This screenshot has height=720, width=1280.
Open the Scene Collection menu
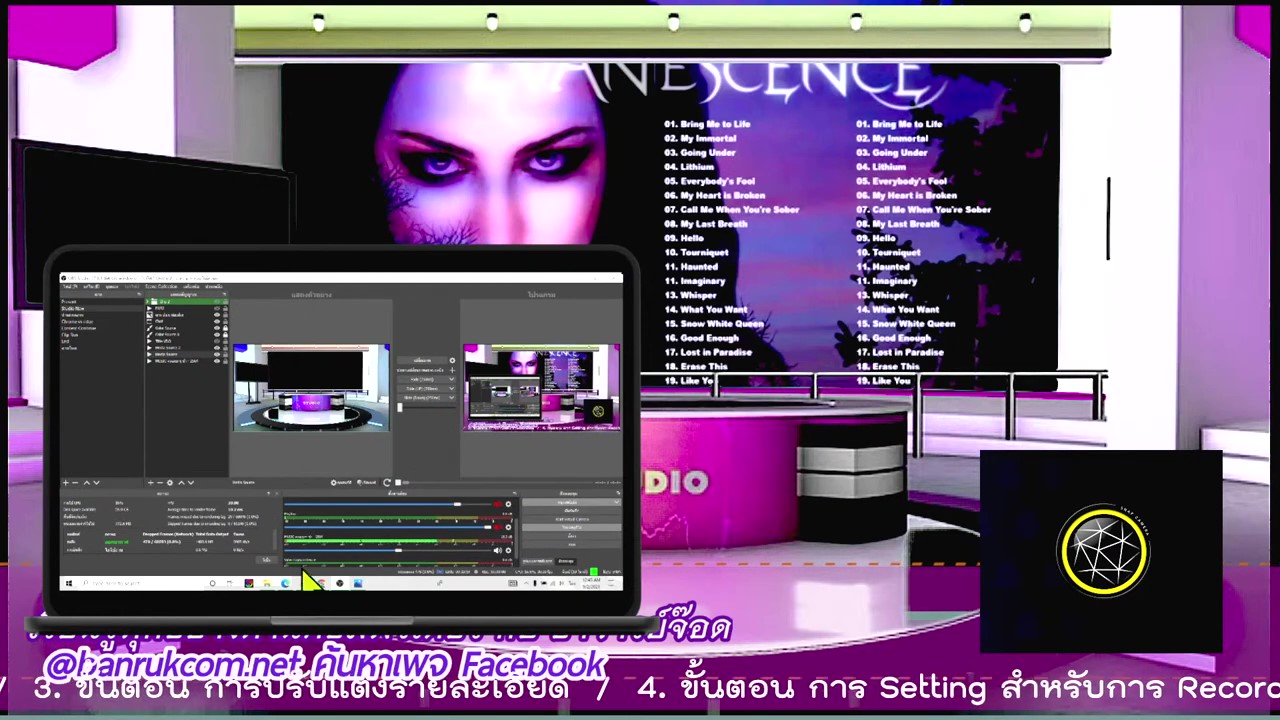click(x=162, y=287)
